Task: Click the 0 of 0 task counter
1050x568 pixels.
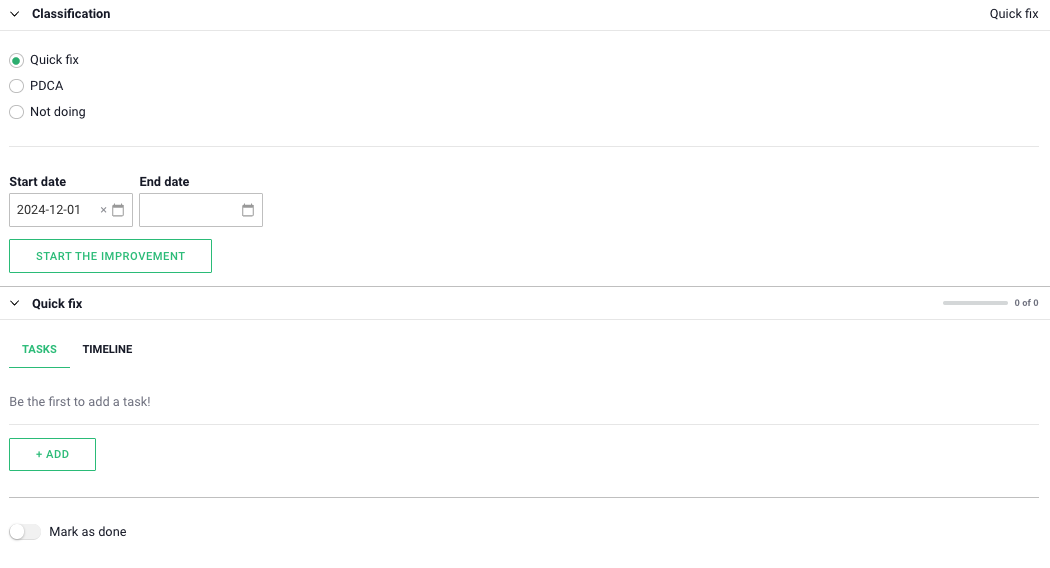Action: 1026,303
